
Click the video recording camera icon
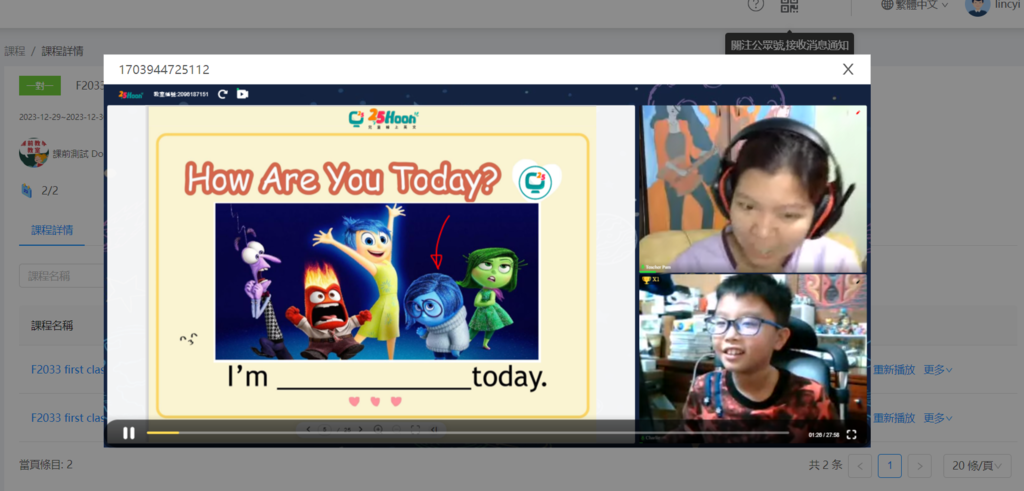pos(242,94)
